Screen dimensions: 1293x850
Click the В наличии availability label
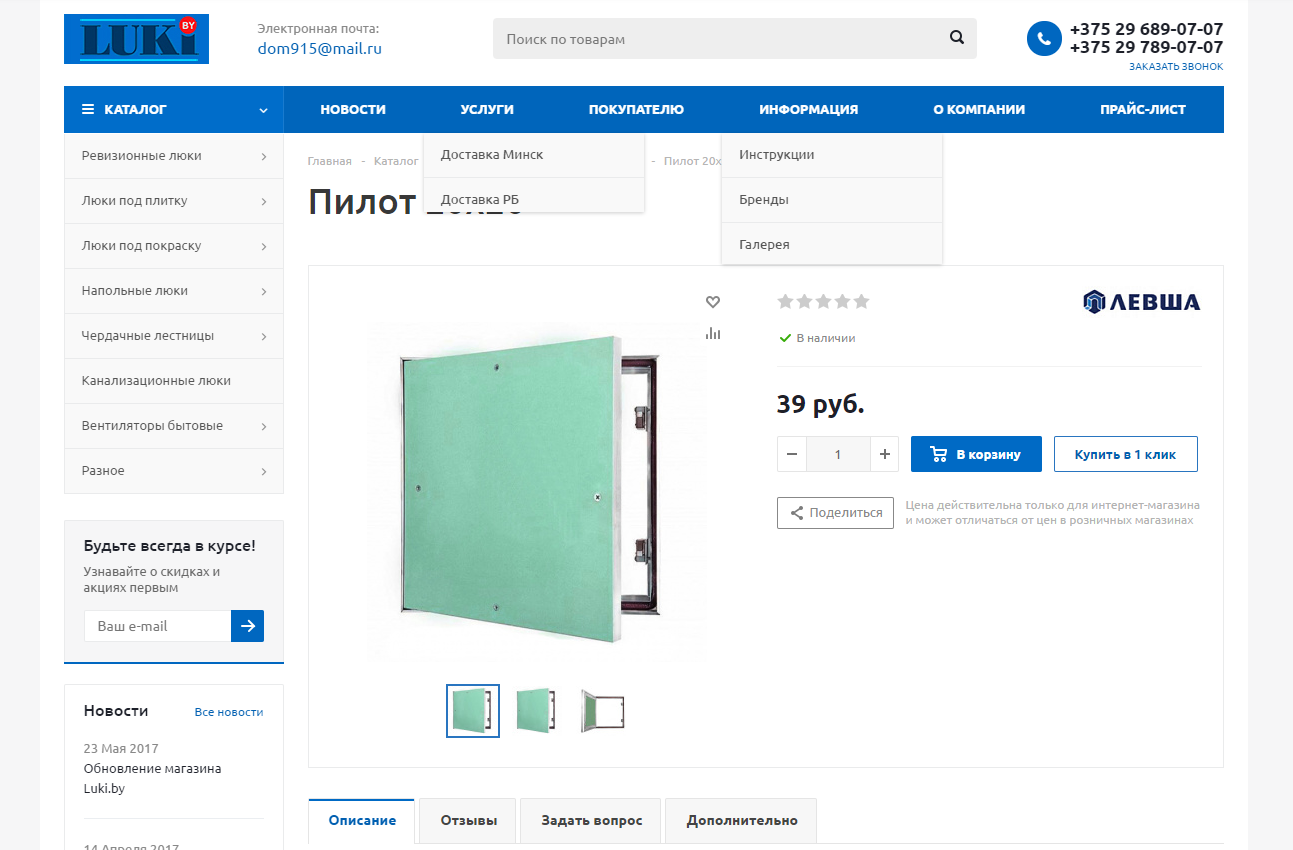click(825, 338)
